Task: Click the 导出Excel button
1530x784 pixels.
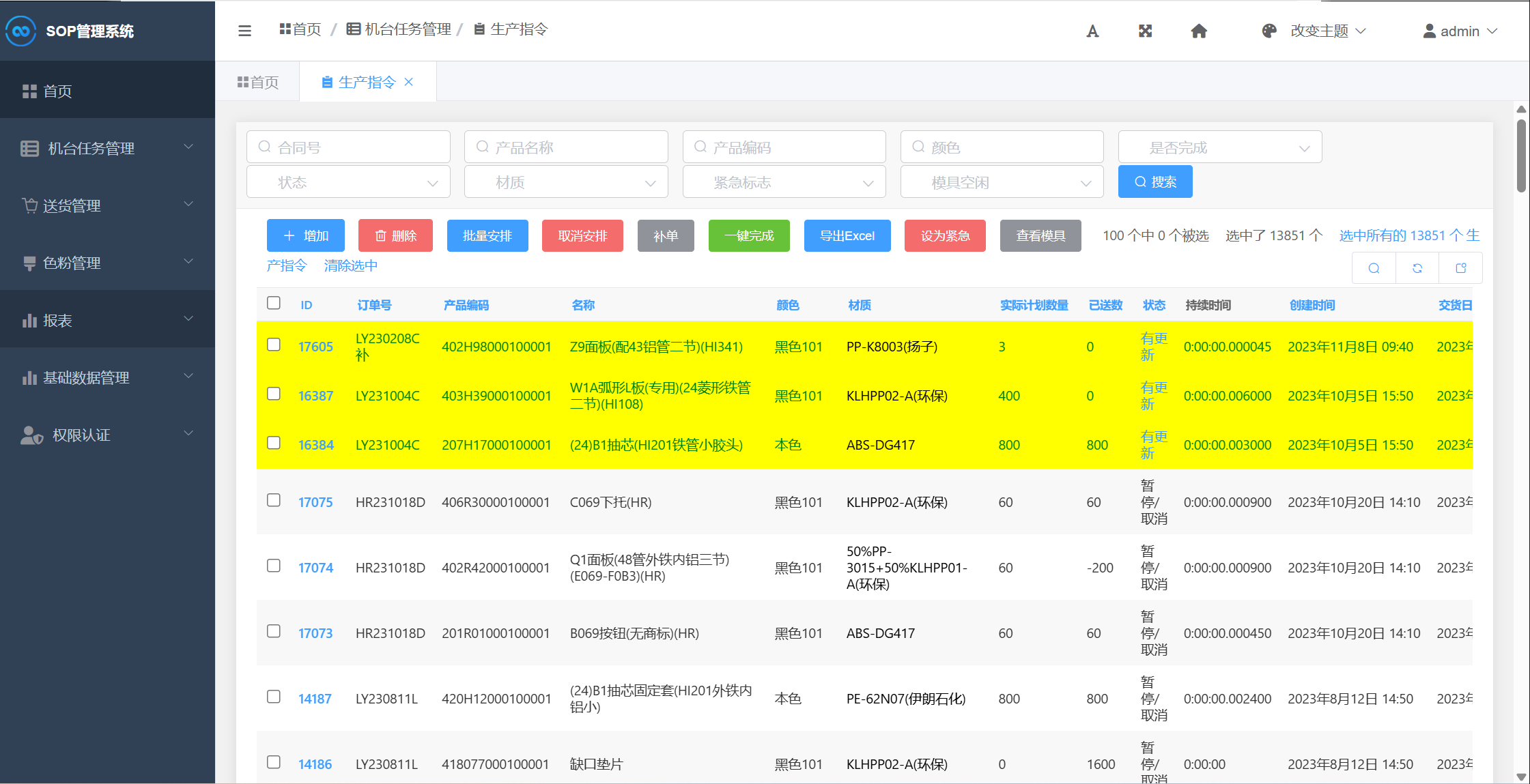Action: (847, 235)
